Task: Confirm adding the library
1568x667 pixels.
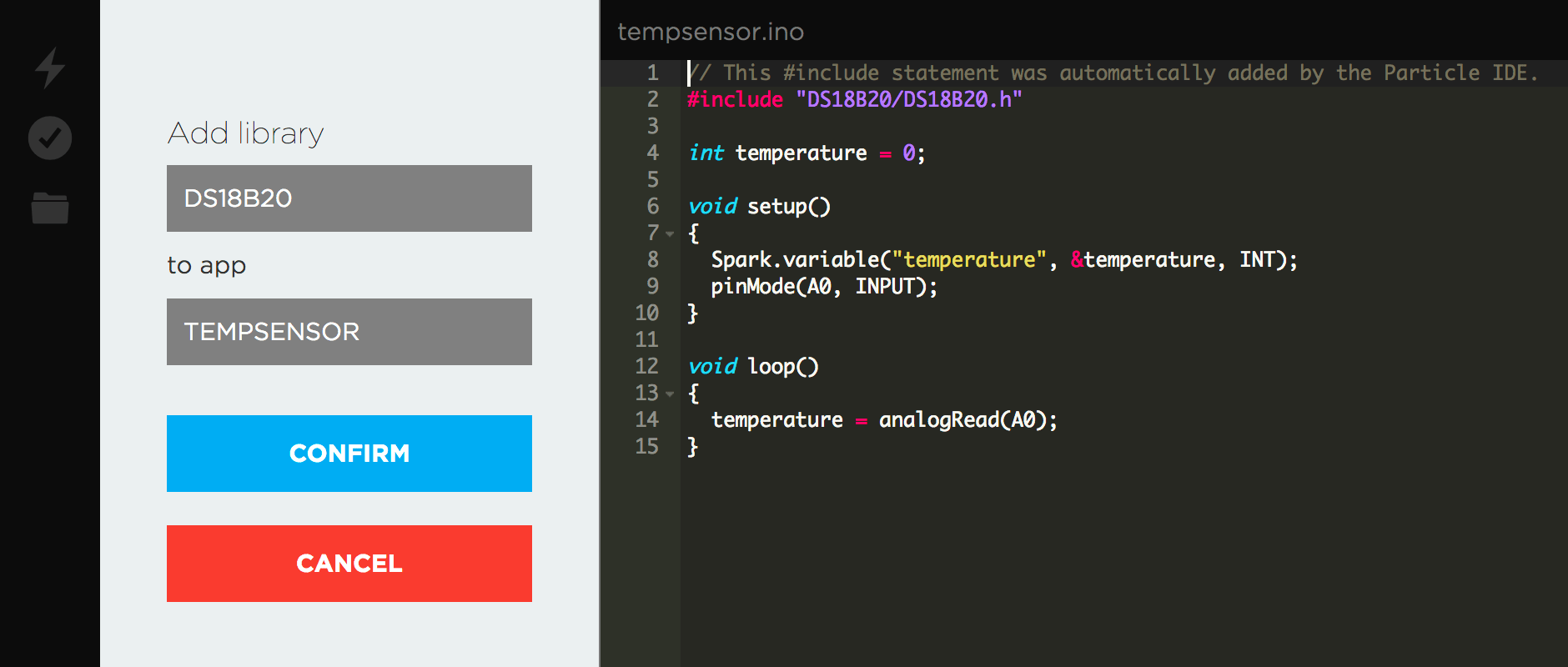Action: tap(349, 454)
